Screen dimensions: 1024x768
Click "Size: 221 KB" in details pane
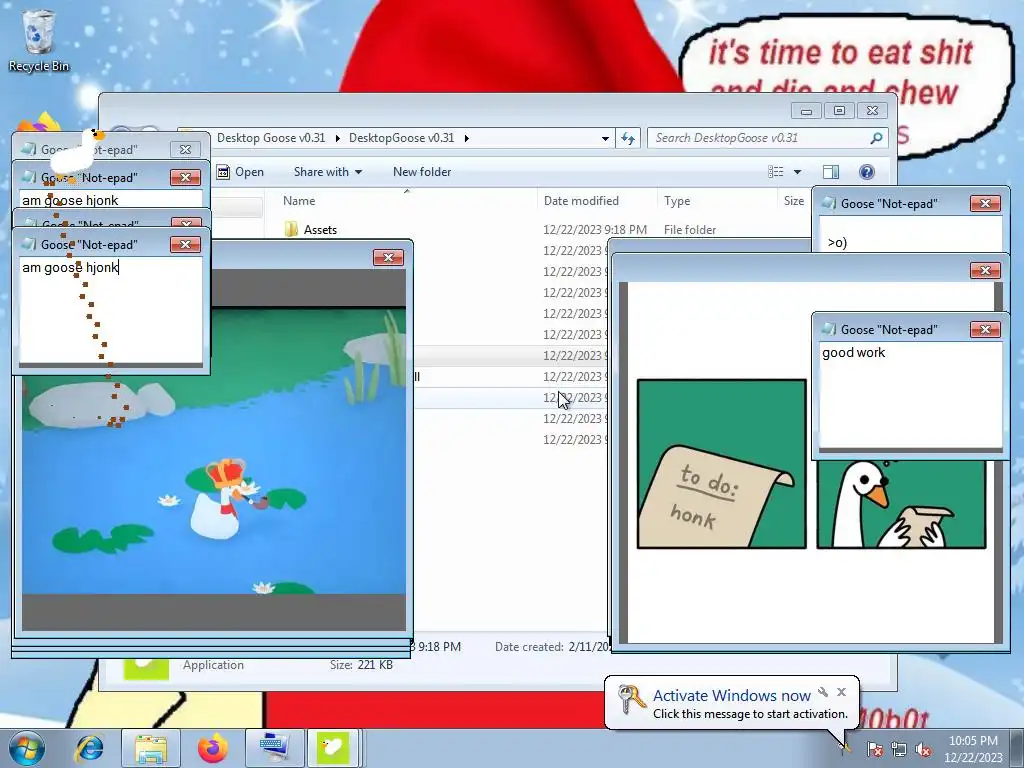pyautogui.click(x=361, y=665)
